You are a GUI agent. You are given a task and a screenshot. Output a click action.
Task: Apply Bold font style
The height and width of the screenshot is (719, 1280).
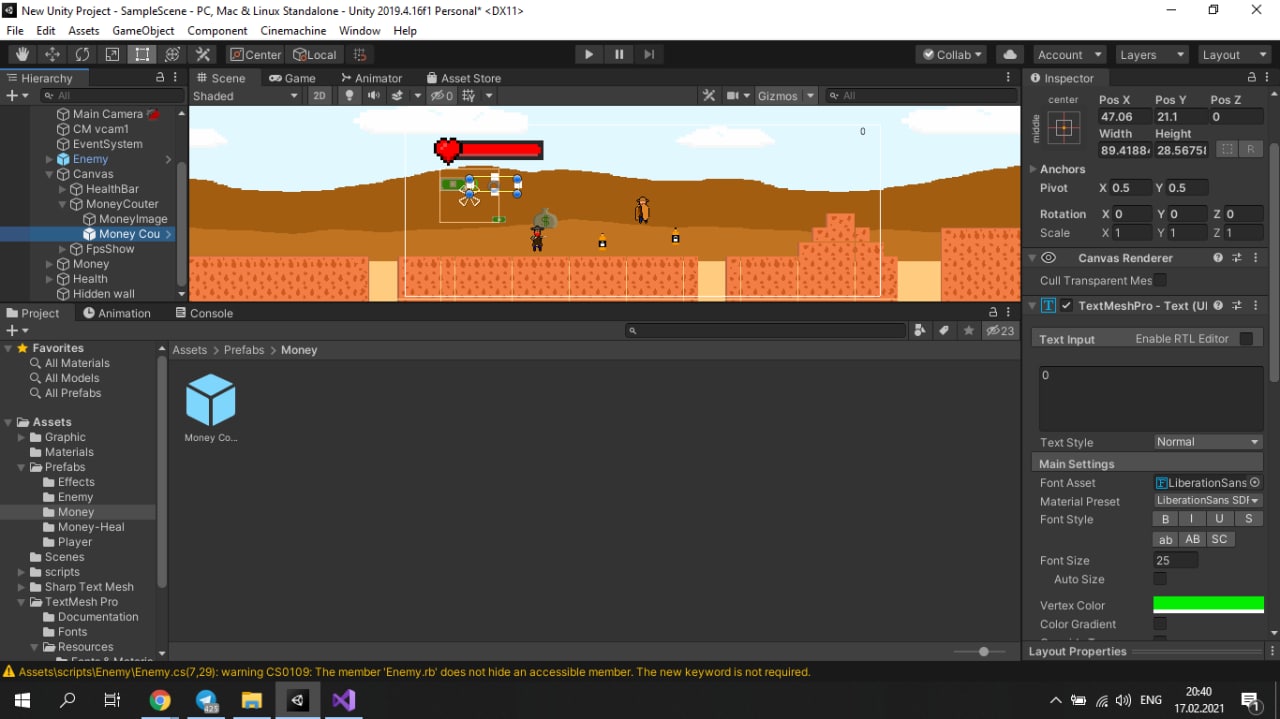click(x=1165, y=519)
